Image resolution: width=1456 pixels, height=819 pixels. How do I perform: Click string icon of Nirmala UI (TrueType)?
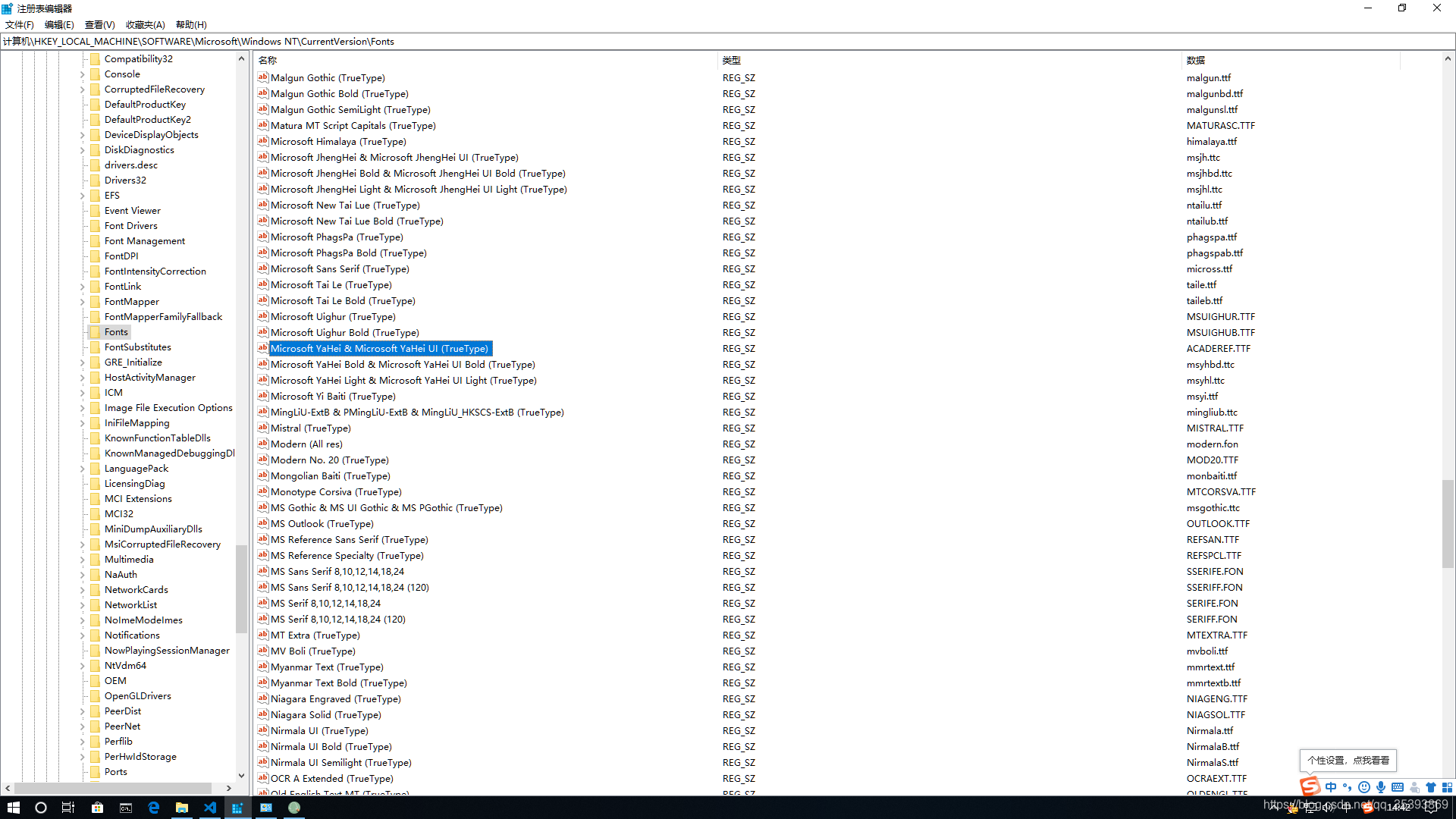[263, 730]
